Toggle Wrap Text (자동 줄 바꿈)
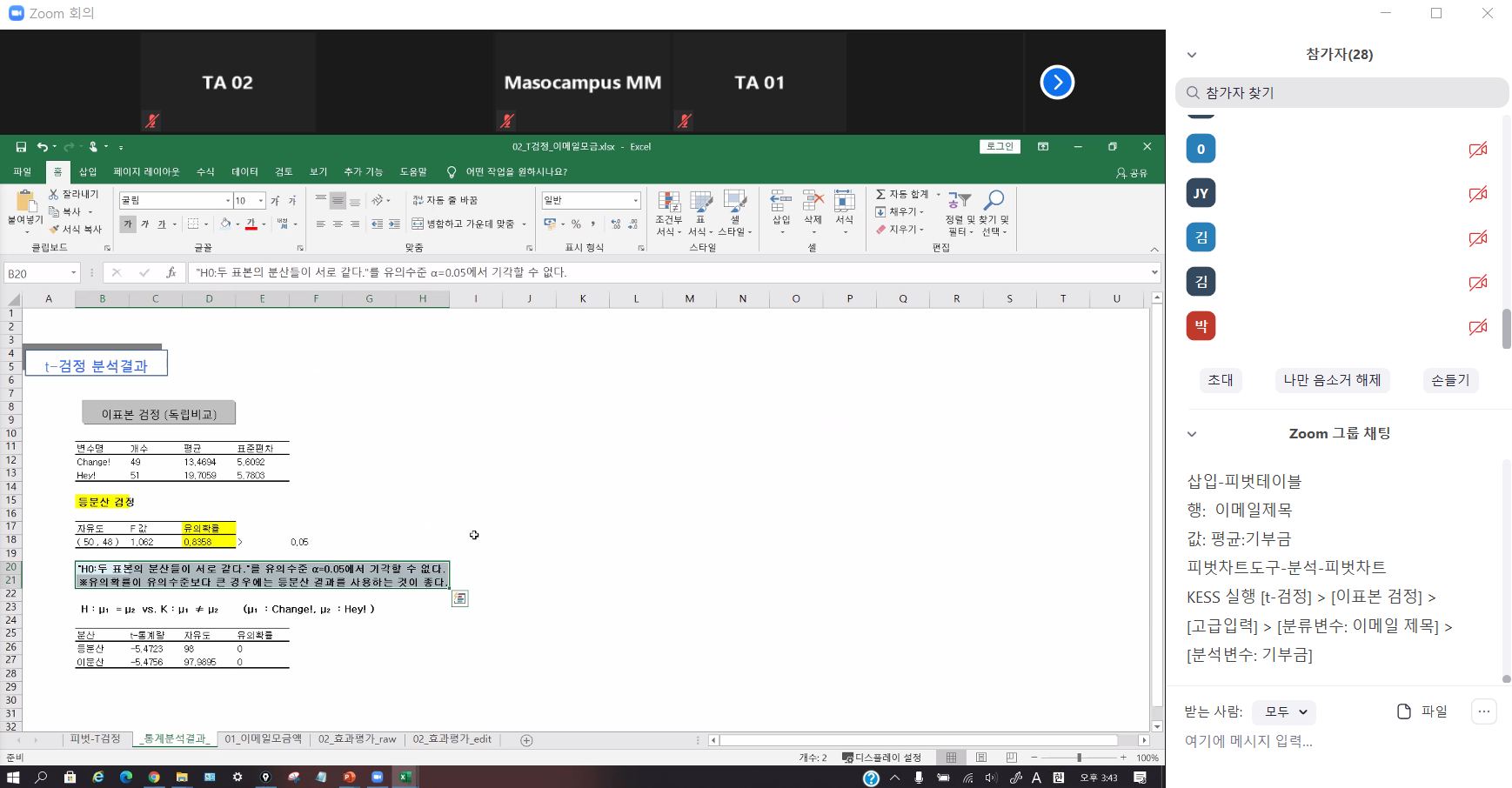The width and height of the screenshot is (1512, 788). point(445,200)
